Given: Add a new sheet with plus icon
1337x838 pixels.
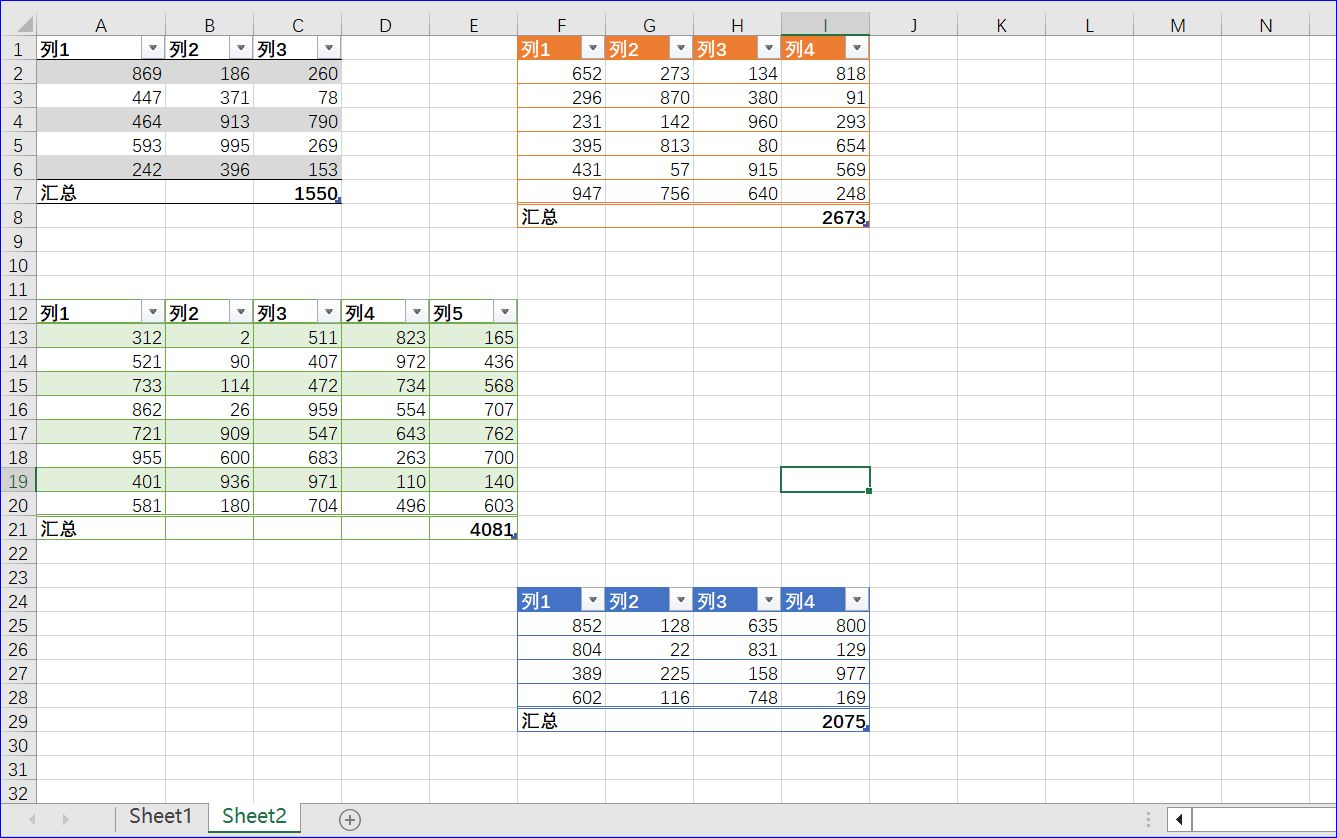Looking at the screenshot, I should [350, 820].
